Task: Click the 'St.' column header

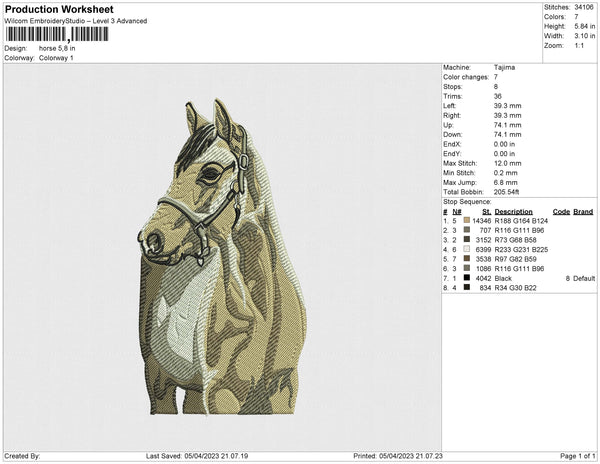Action: click(486, 212)
